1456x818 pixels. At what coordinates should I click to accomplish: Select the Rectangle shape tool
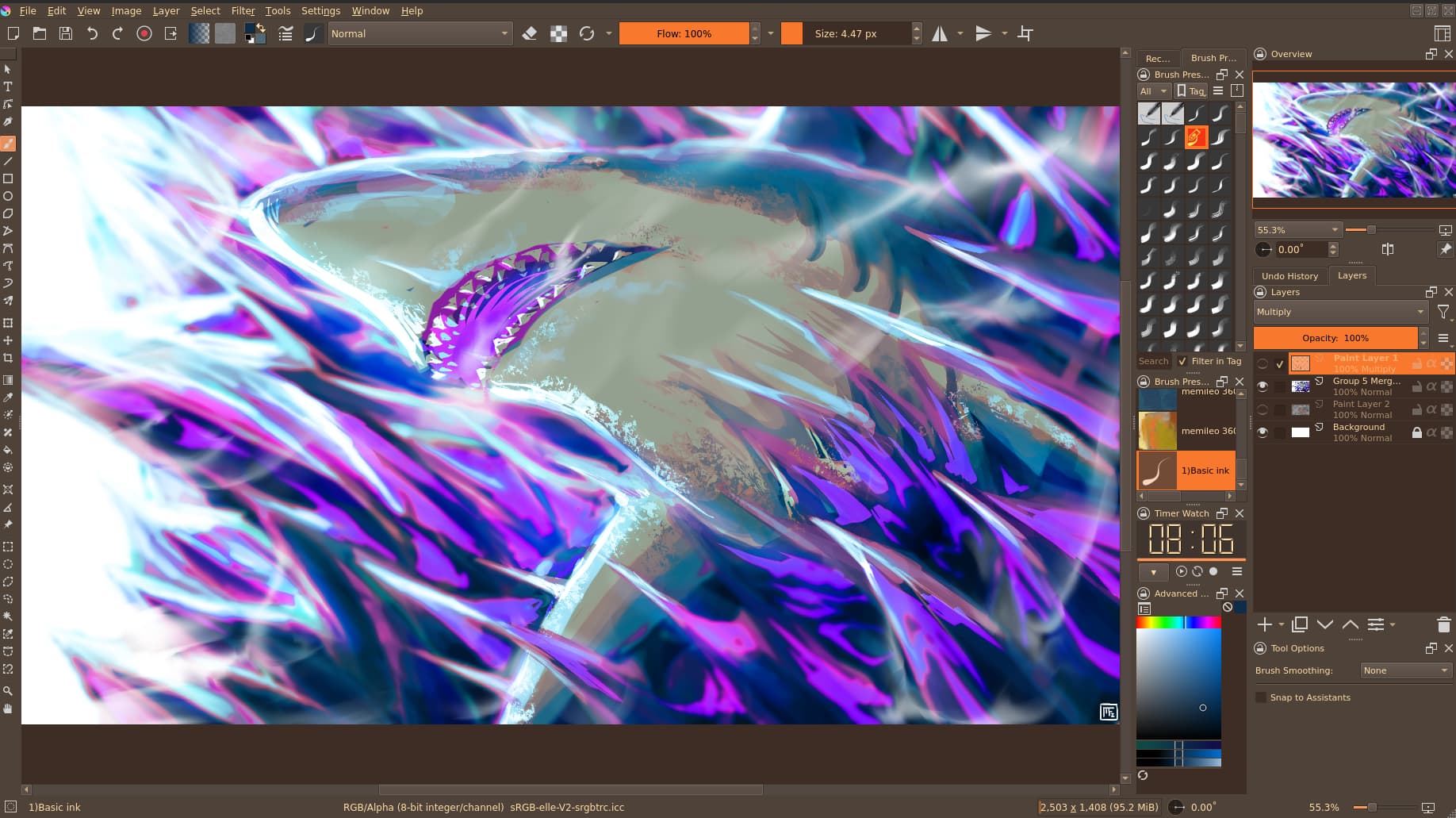(8, 179)
